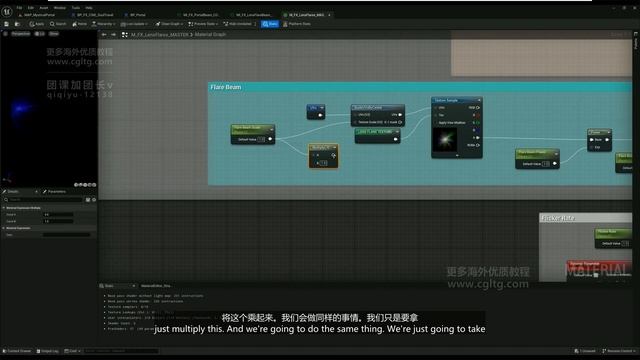Toggle the highlighted Stats button
This screenshot has height=360, width=640.
[270, 24]
